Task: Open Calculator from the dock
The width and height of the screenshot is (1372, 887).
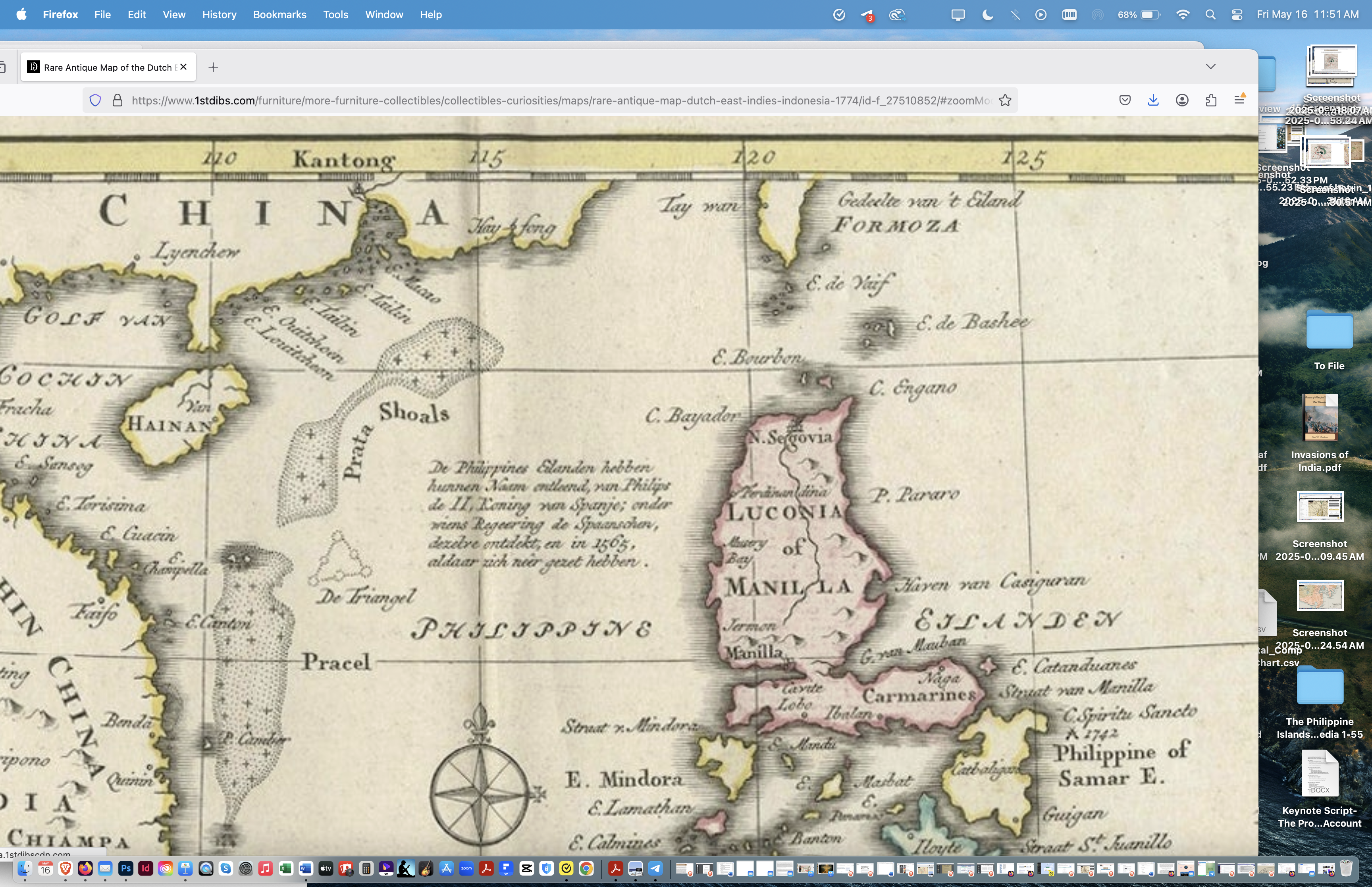Action: (366, 869)
